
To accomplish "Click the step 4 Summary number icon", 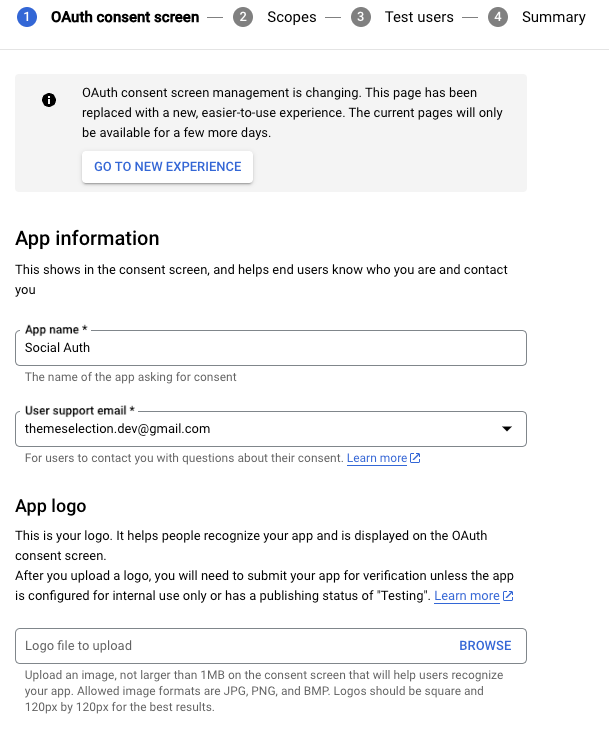I will coord(498,17).
